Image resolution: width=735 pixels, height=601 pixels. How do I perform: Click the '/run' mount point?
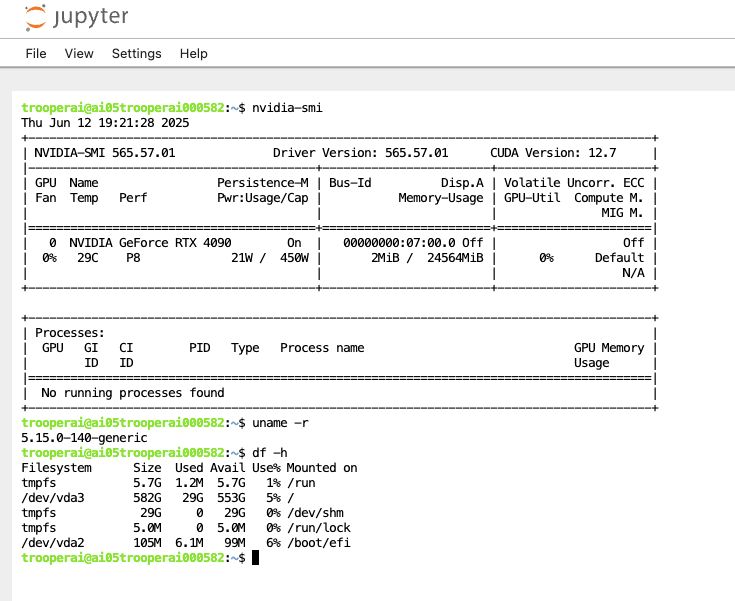[x=301, y=483]
